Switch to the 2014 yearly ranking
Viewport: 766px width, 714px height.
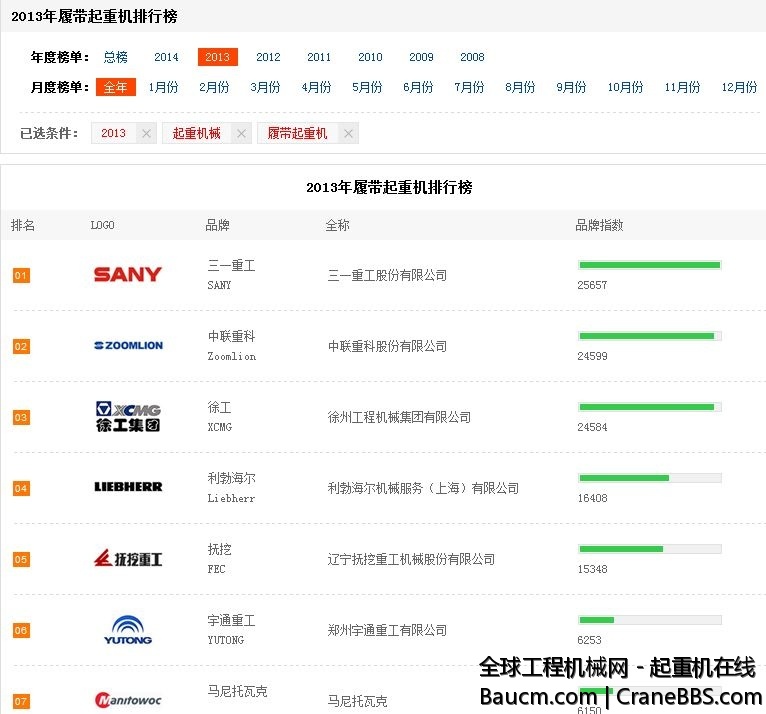(x=166, y=57)
